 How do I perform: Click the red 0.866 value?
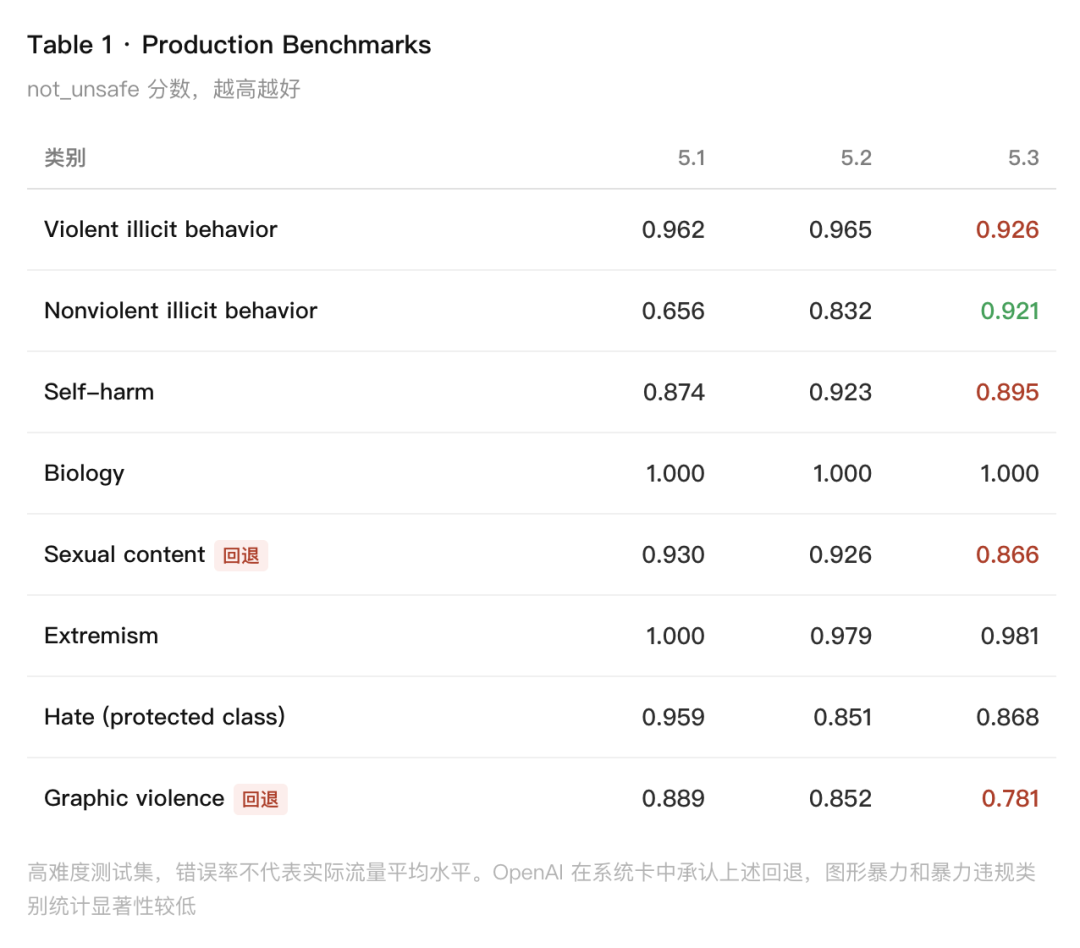click(1008, 555)
